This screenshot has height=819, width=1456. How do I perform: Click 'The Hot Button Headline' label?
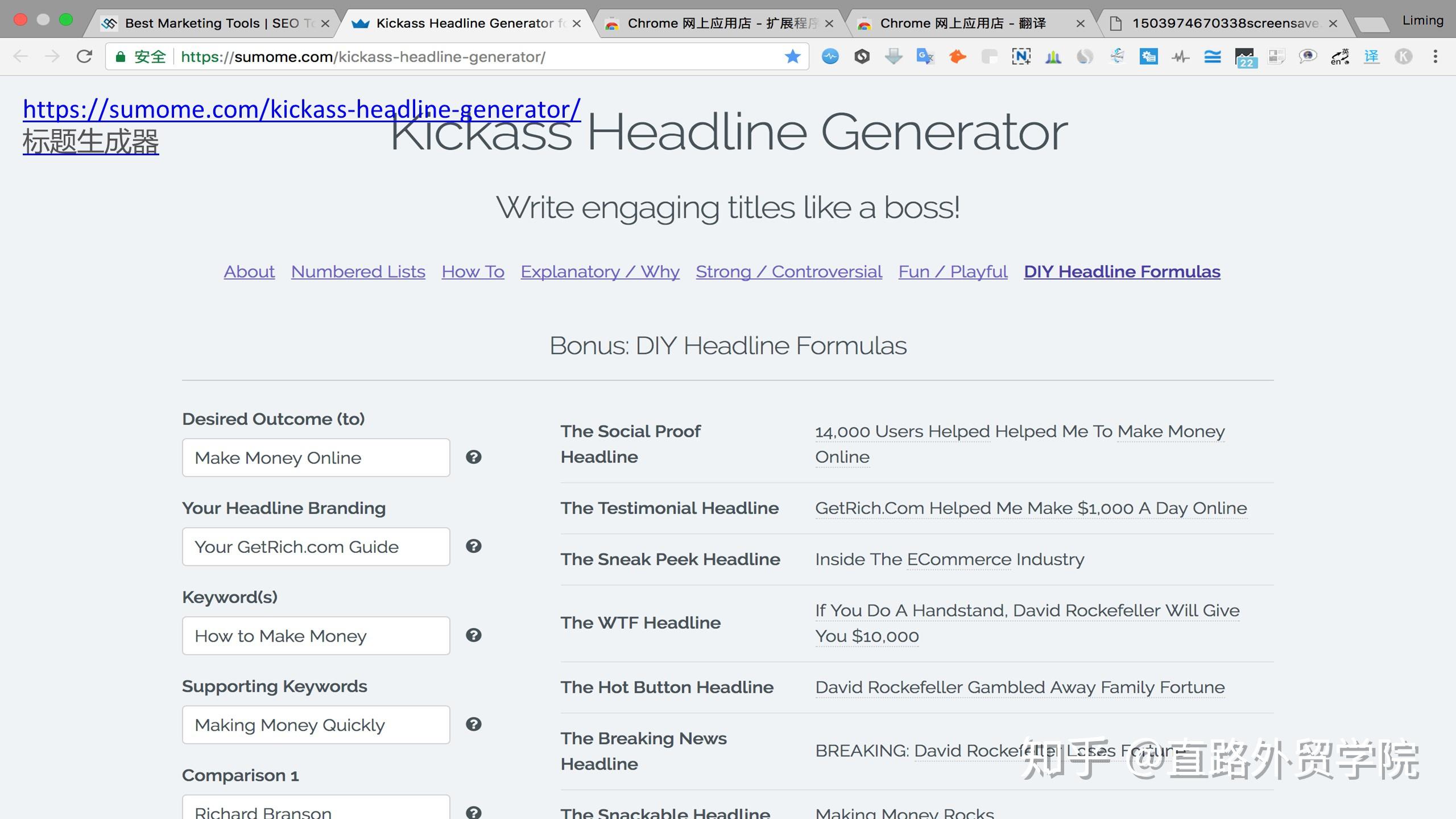667,687
